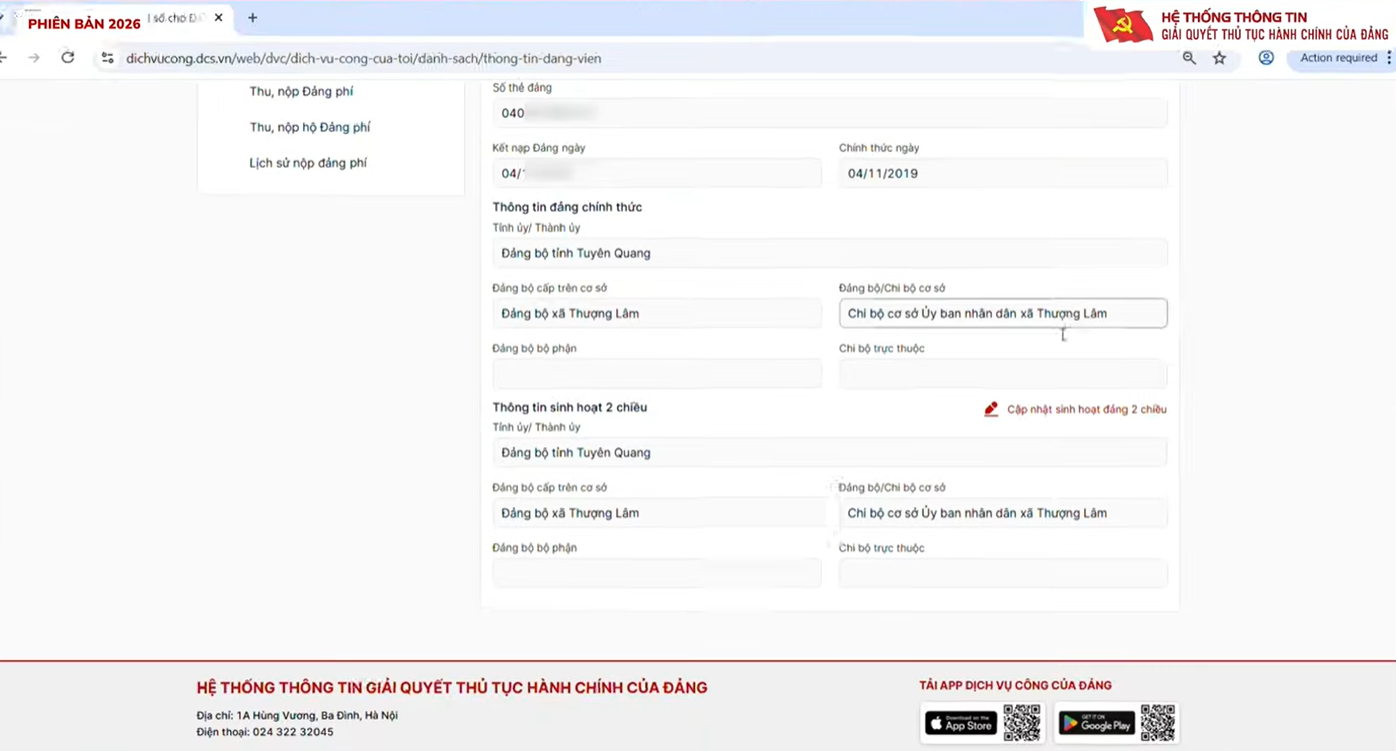
Task: Click the Chính thức ngày date field
Action: [x=1002, y=173]
